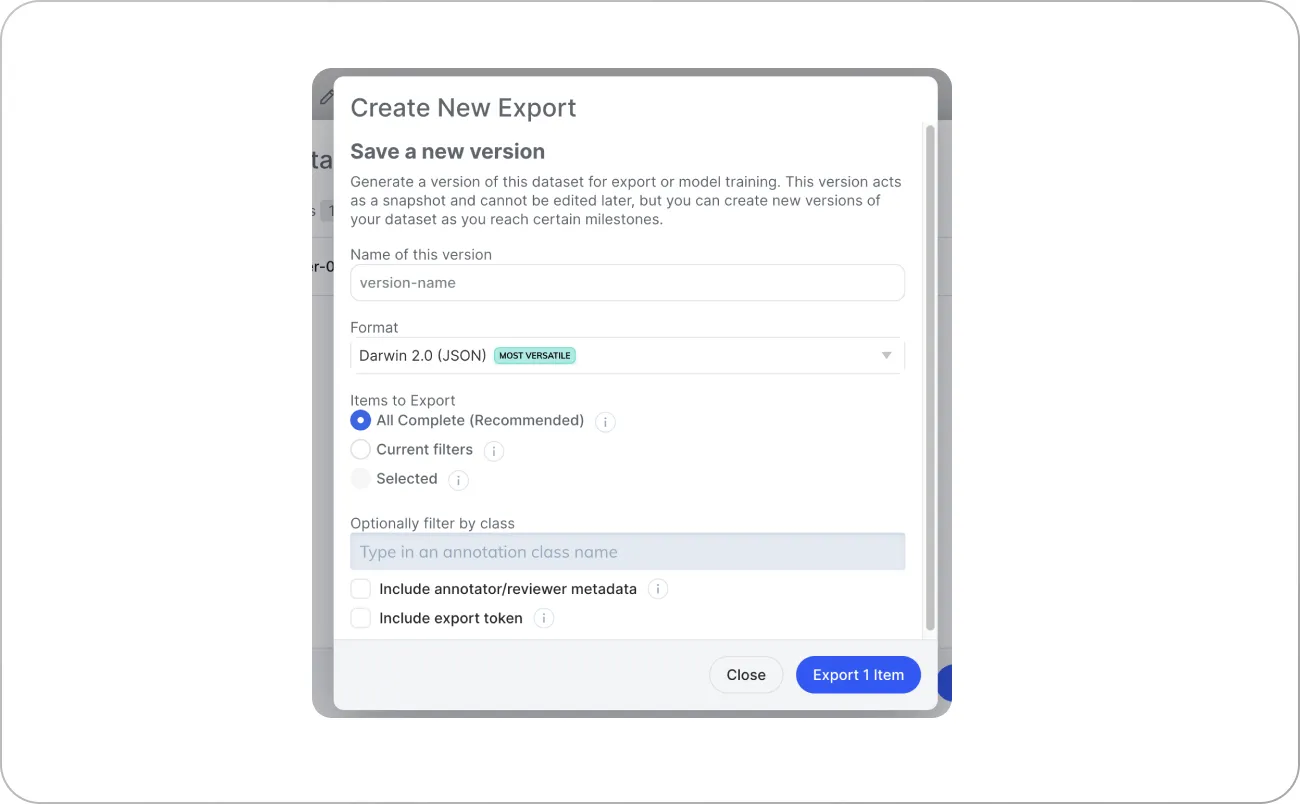Select the All Complete (Recommended) radio button
The image size is (1300, 804).
[x=360, y=420]
